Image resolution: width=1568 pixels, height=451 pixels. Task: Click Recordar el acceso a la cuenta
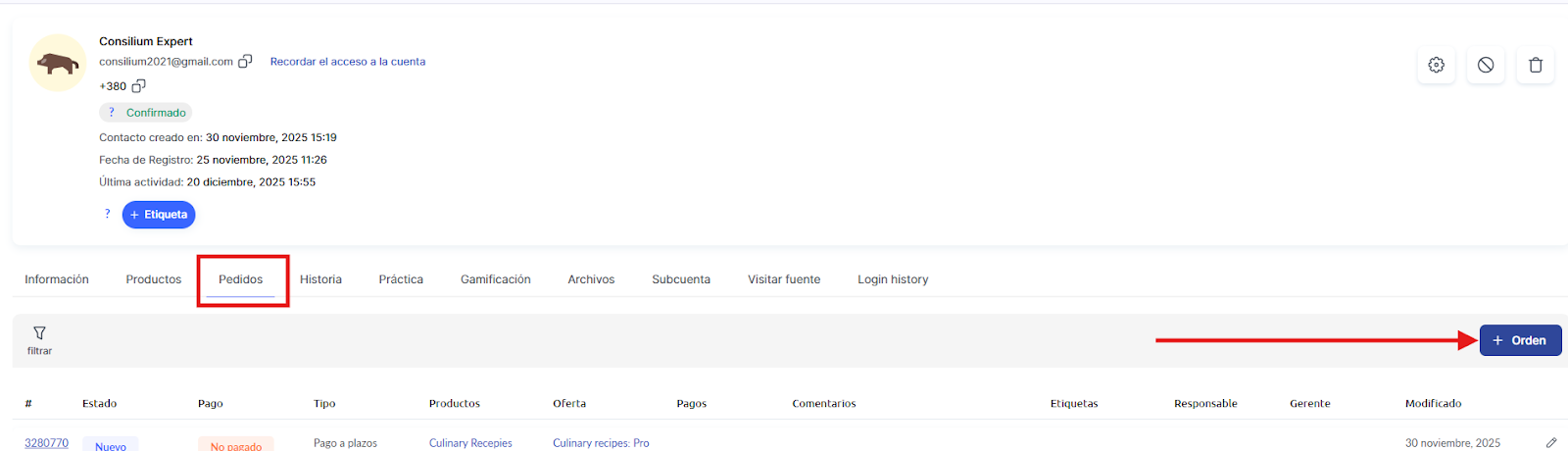(x=347, y=62)
